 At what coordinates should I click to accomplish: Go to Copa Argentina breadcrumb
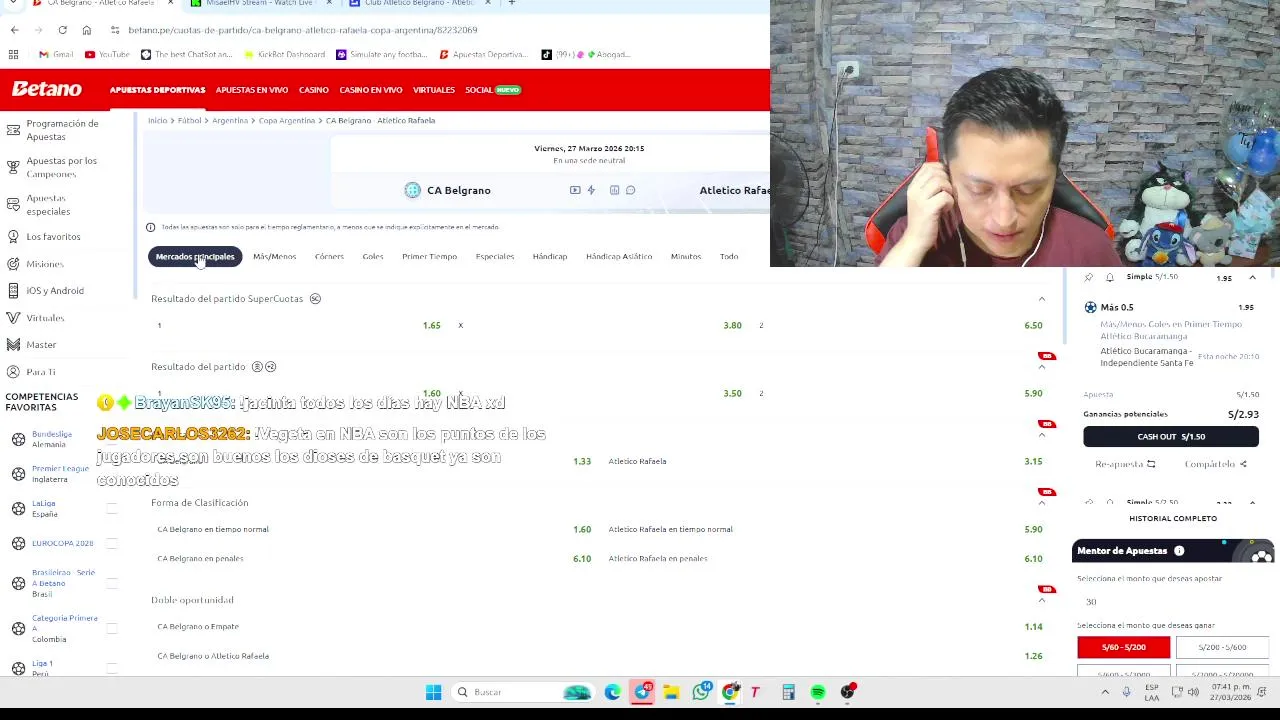(x=287, y=120)
